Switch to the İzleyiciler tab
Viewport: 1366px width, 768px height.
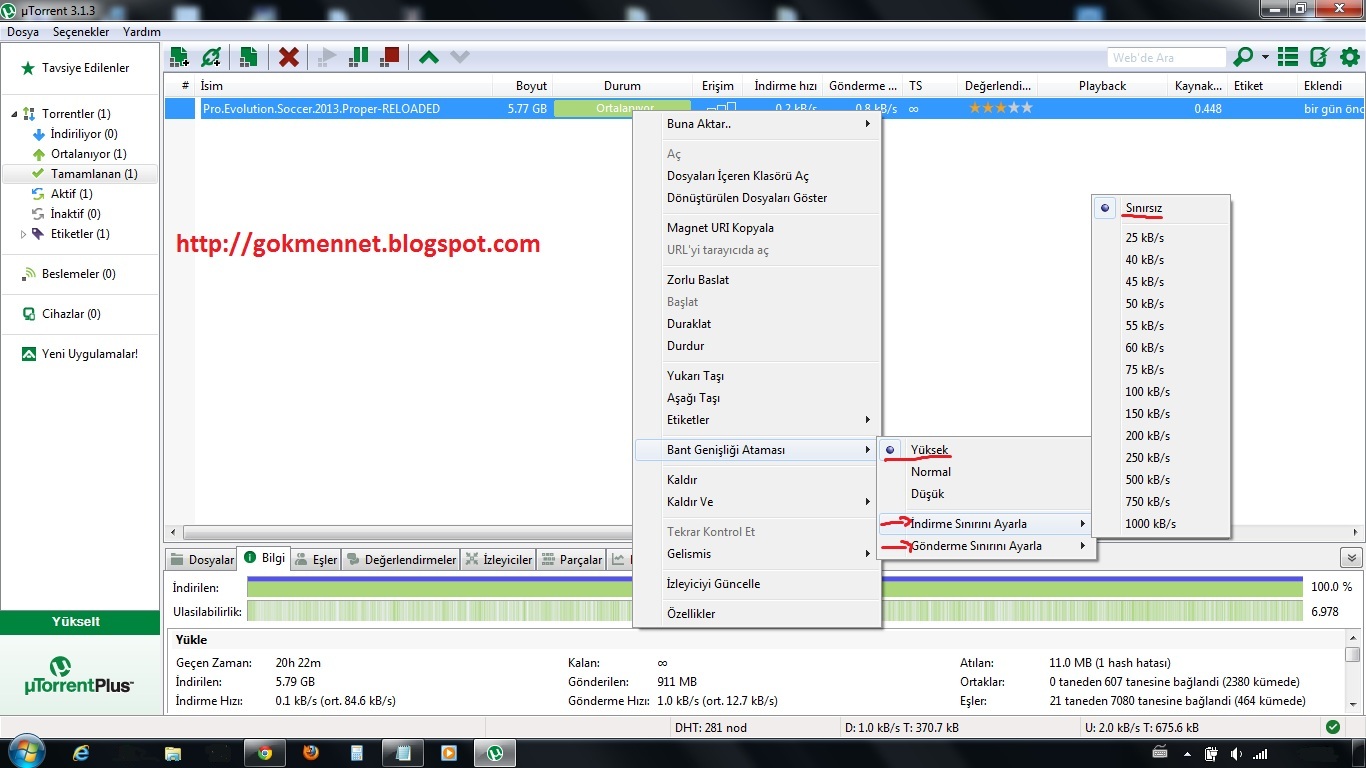click(499, 560)
